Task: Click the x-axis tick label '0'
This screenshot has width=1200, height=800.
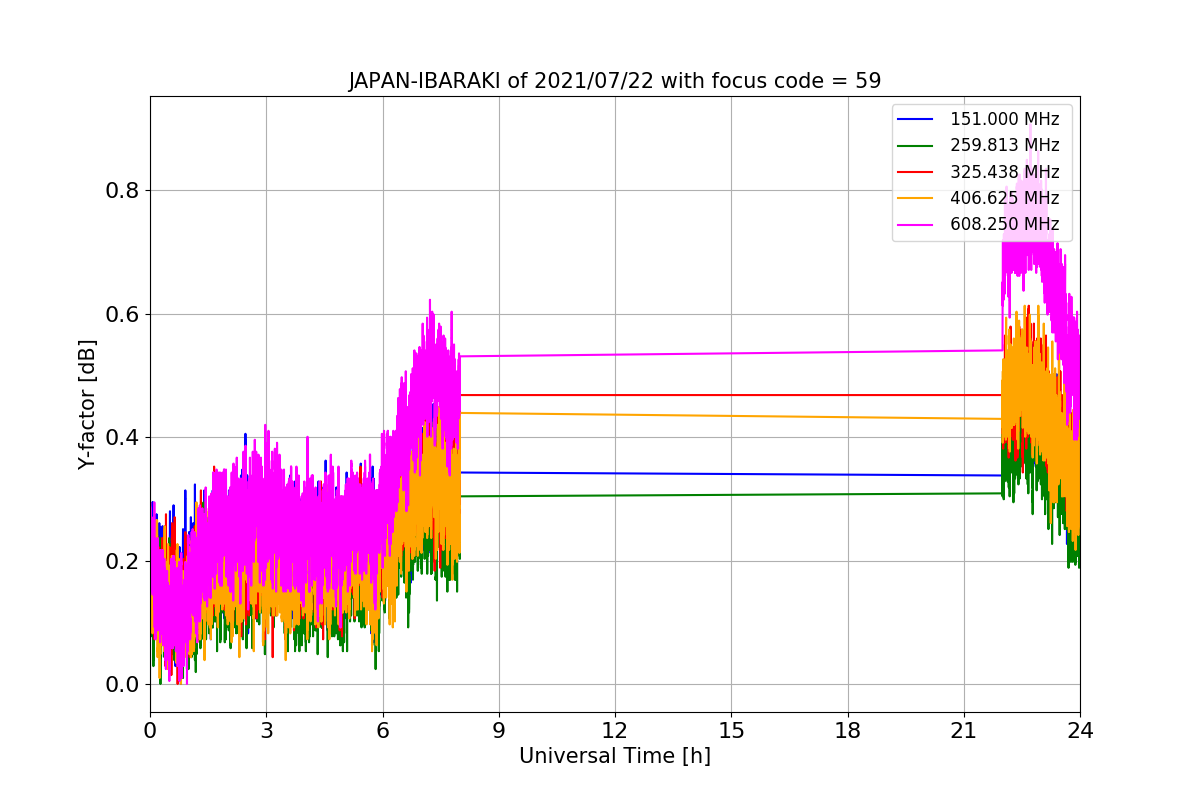Action: pyautogui.click(x=150, y=731)
